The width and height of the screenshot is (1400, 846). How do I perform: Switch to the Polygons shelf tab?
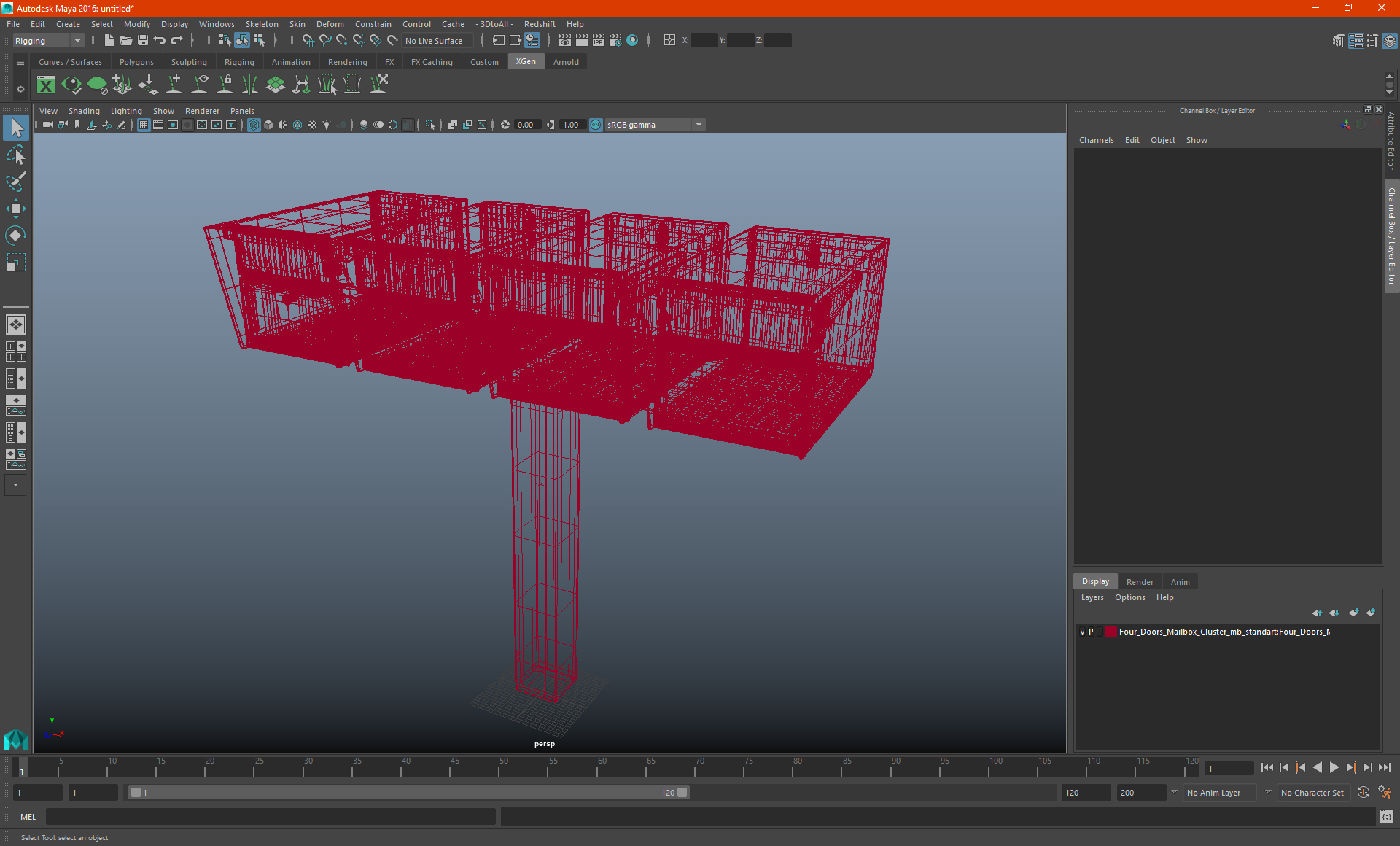(x=136, y=62)
